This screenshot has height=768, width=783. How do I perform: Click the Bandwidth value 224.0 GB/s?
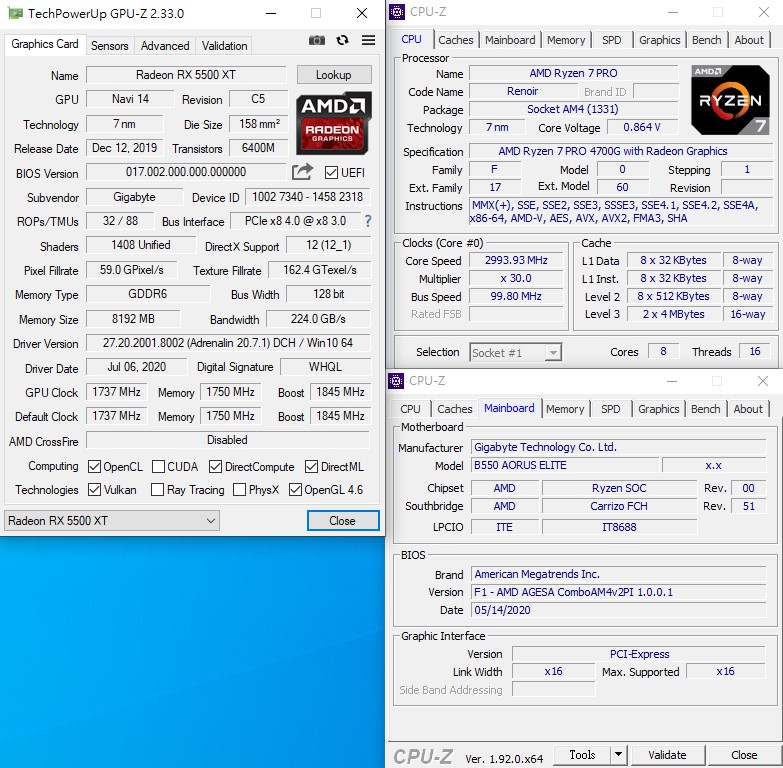pyautogui.click(x=318, y=319)
